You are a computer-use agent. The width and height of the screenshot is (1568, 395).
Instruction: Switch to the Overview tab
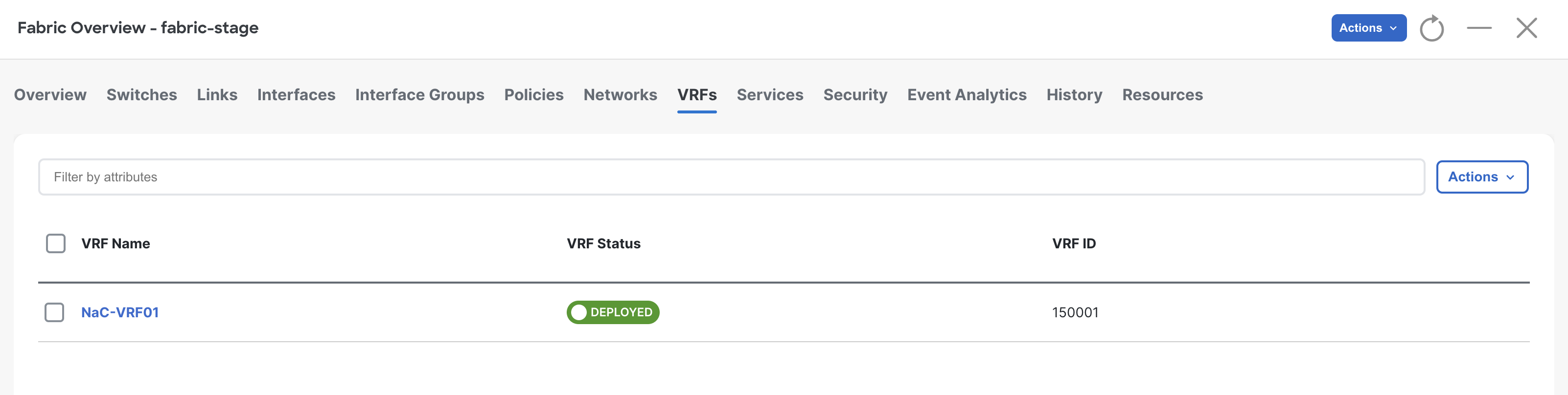coord(50,95)
